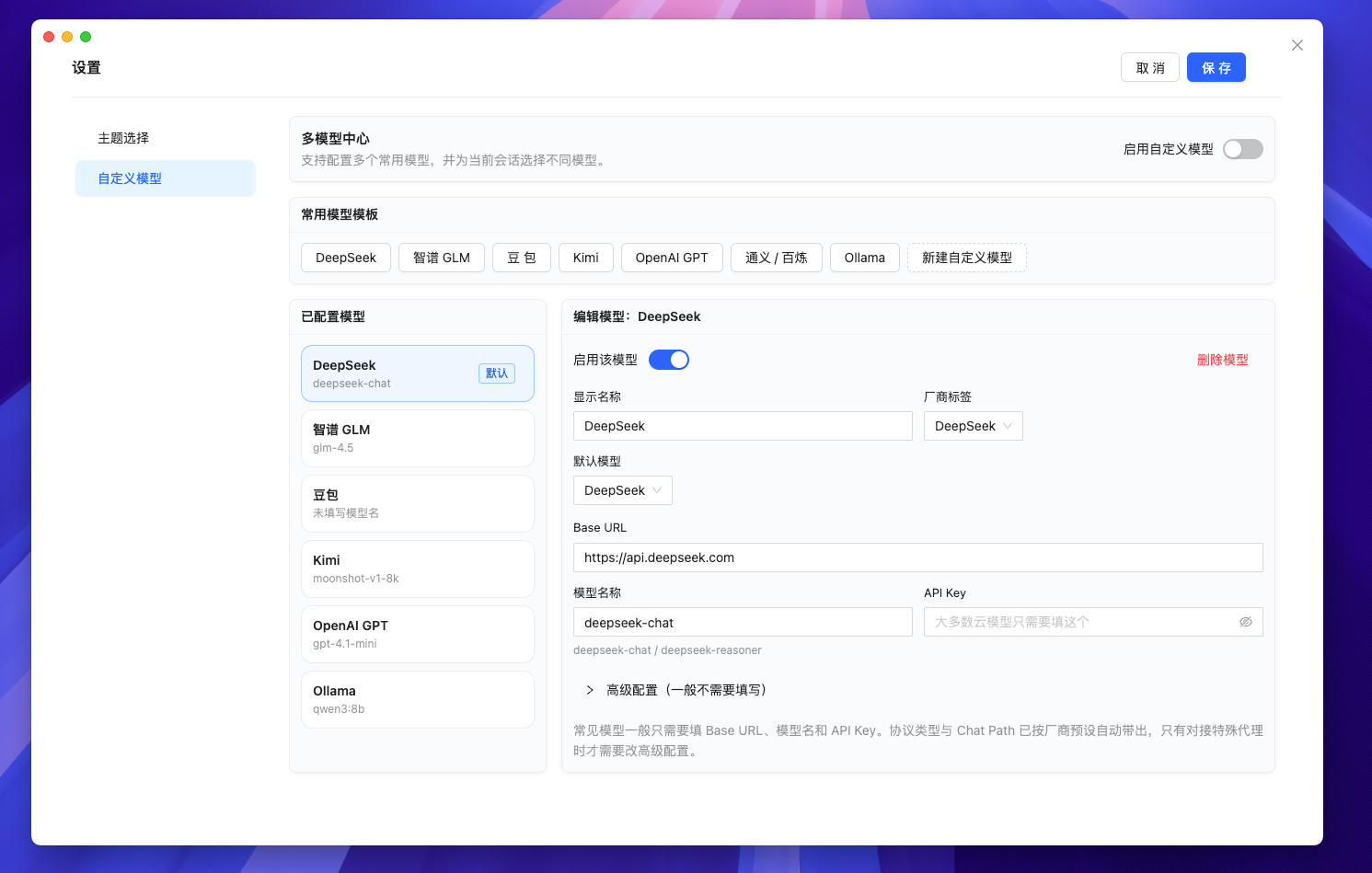
Task: Select OpenAI GPT gpt-4.1-mini card
Action: [418, 635]
